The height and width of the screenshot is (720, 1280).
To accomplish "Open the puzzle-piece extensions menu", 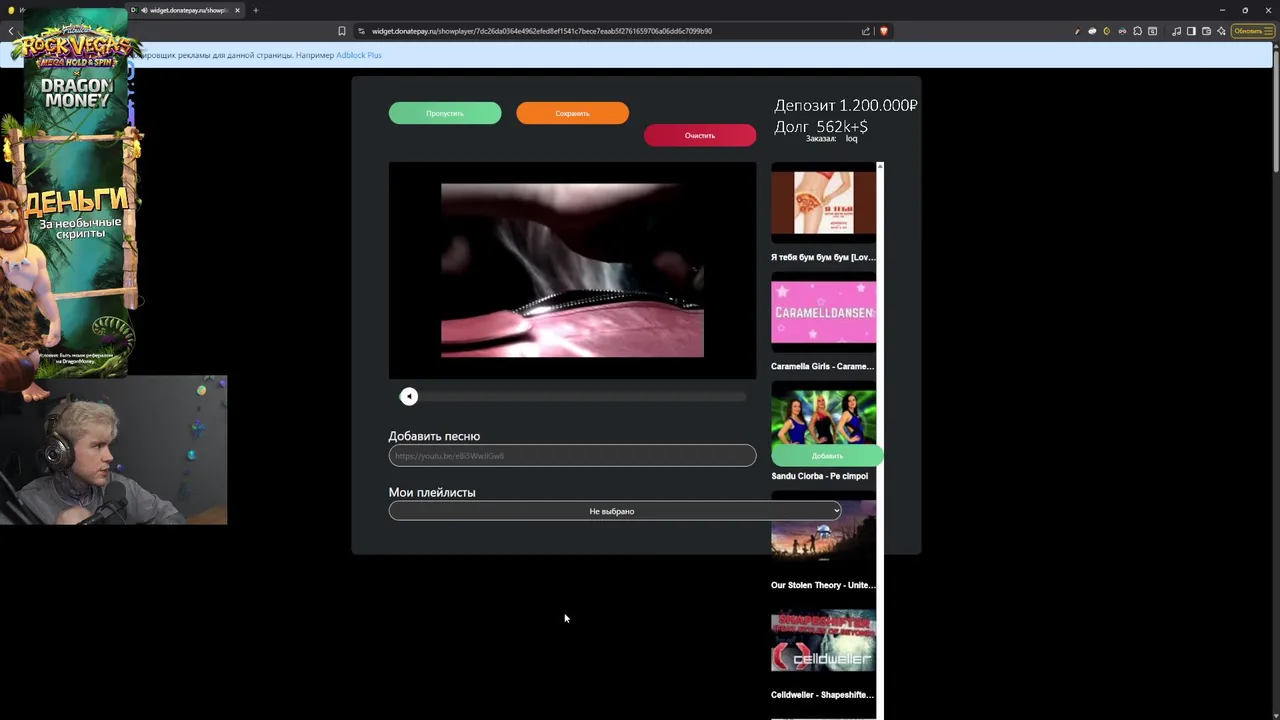I will click(1137, 31).
